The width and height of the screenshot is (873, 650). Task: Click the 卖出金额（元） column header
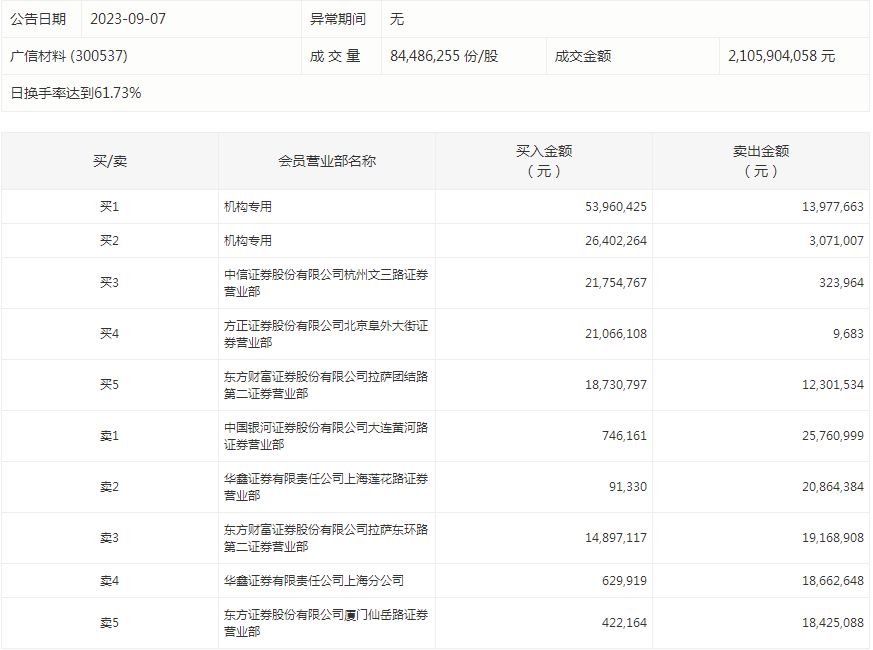(761, 161)
